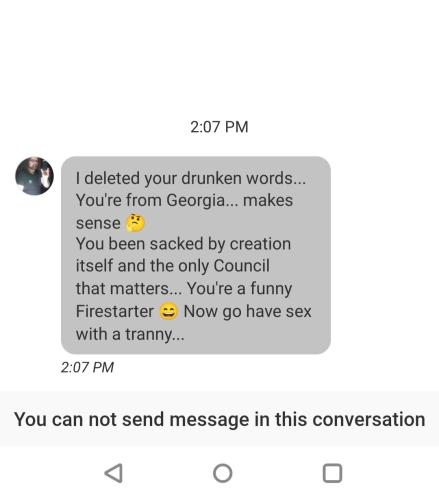Open recent apps with square button
The height and width of the screenshot is (500, 439).
(332, 473)
